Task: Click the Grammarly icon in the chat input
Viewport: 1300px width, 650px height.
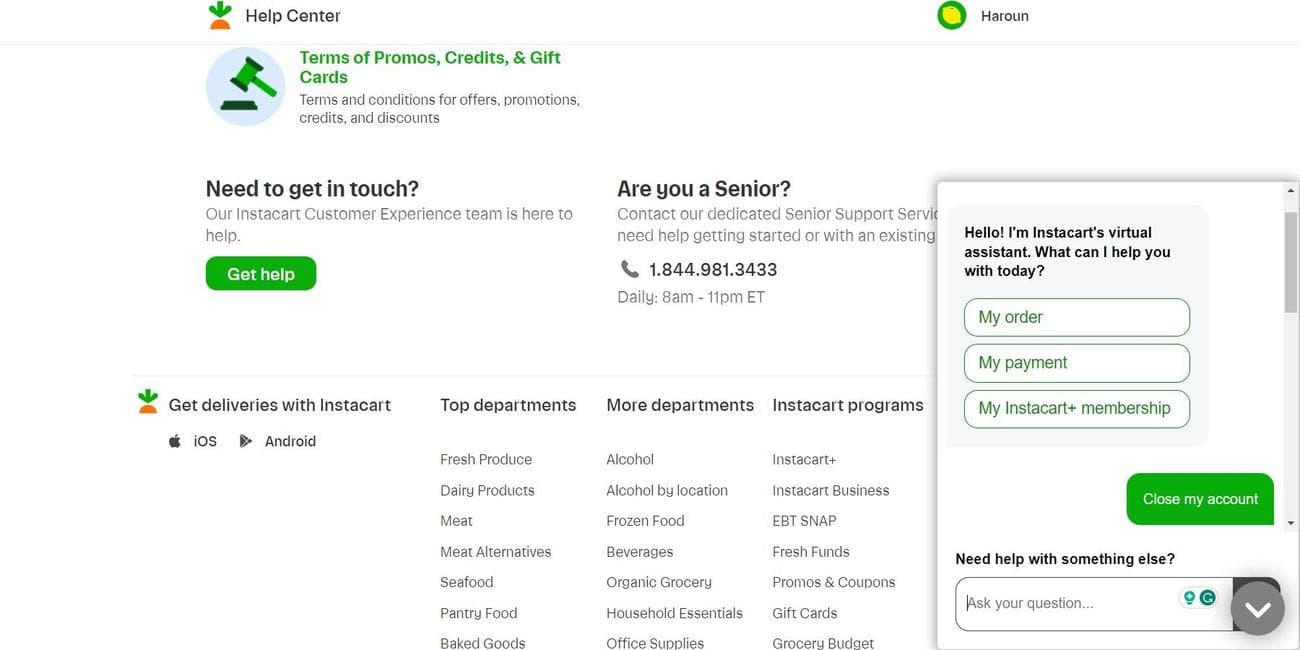Action: point(1207,596)
